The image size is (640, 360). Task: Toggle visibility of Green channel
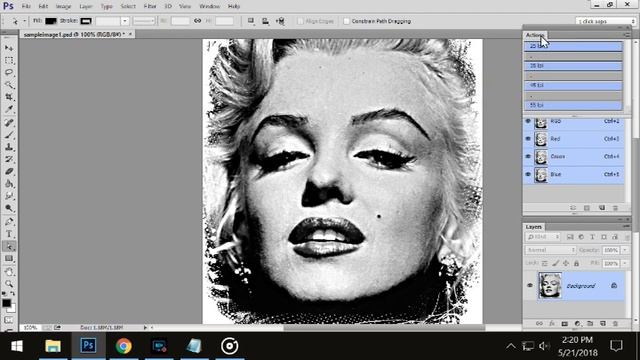pos(528,156)
